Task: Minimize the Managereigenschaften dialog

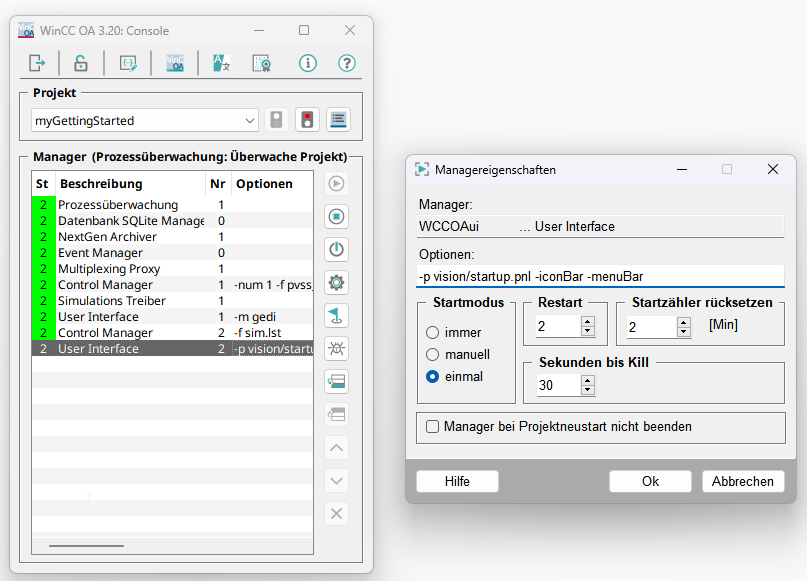Action: [x=682, y=169]
